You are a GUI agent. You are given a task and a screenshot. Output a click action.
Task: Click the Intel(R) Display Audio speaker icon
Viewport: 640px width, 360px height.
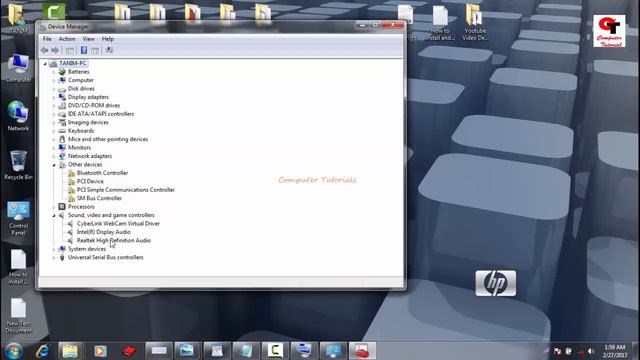point(70,232)
